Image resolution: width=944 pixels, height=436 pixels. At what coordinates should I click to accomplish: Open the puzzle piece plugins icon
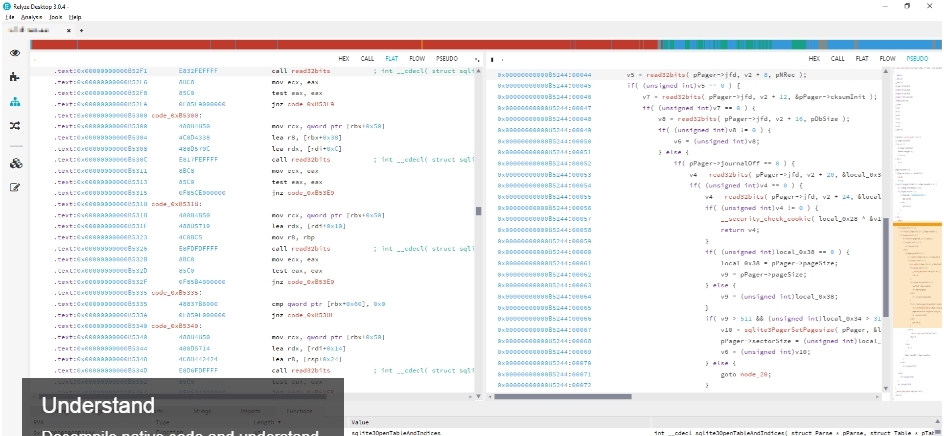pyautogui.click(x=15, y=77)
